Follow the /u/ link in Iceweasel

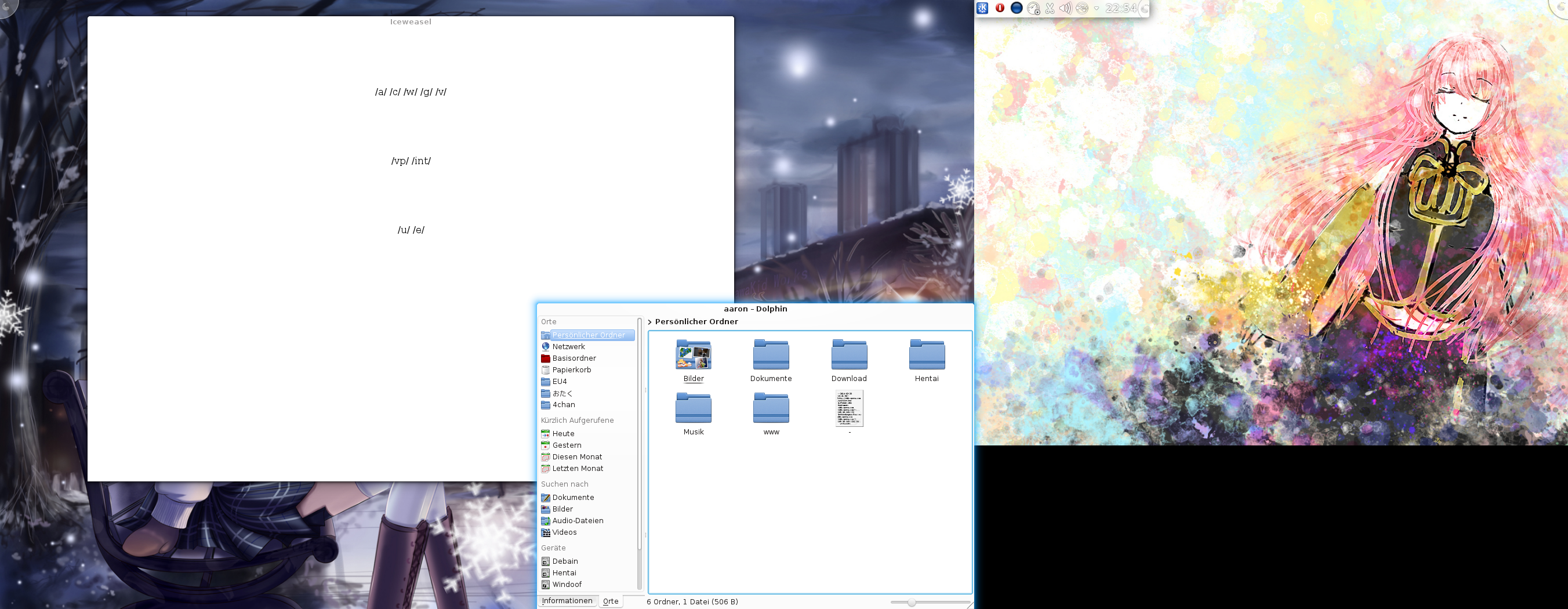[404, 230]
